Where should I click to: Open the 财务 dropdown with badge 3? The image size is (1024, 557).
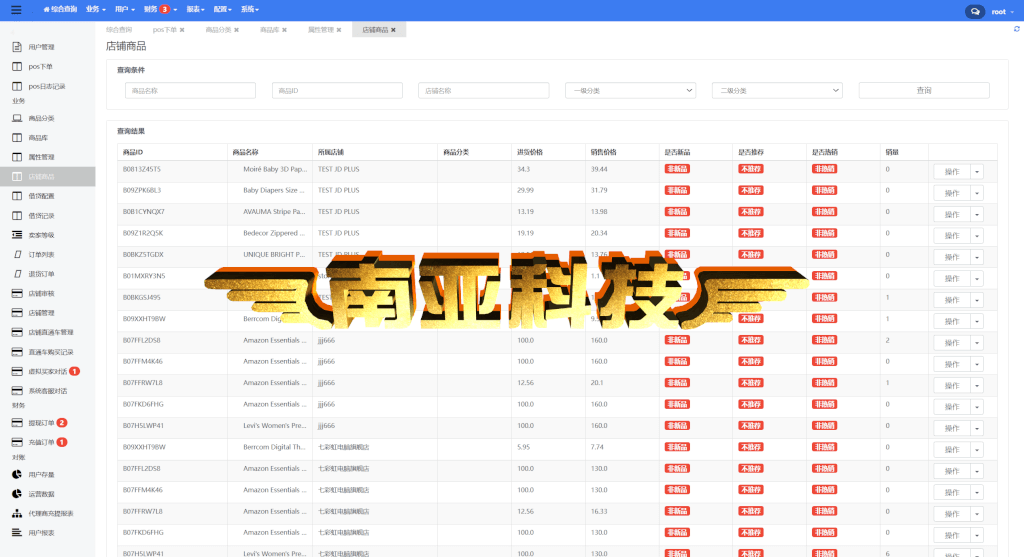[x=161, y=9]
